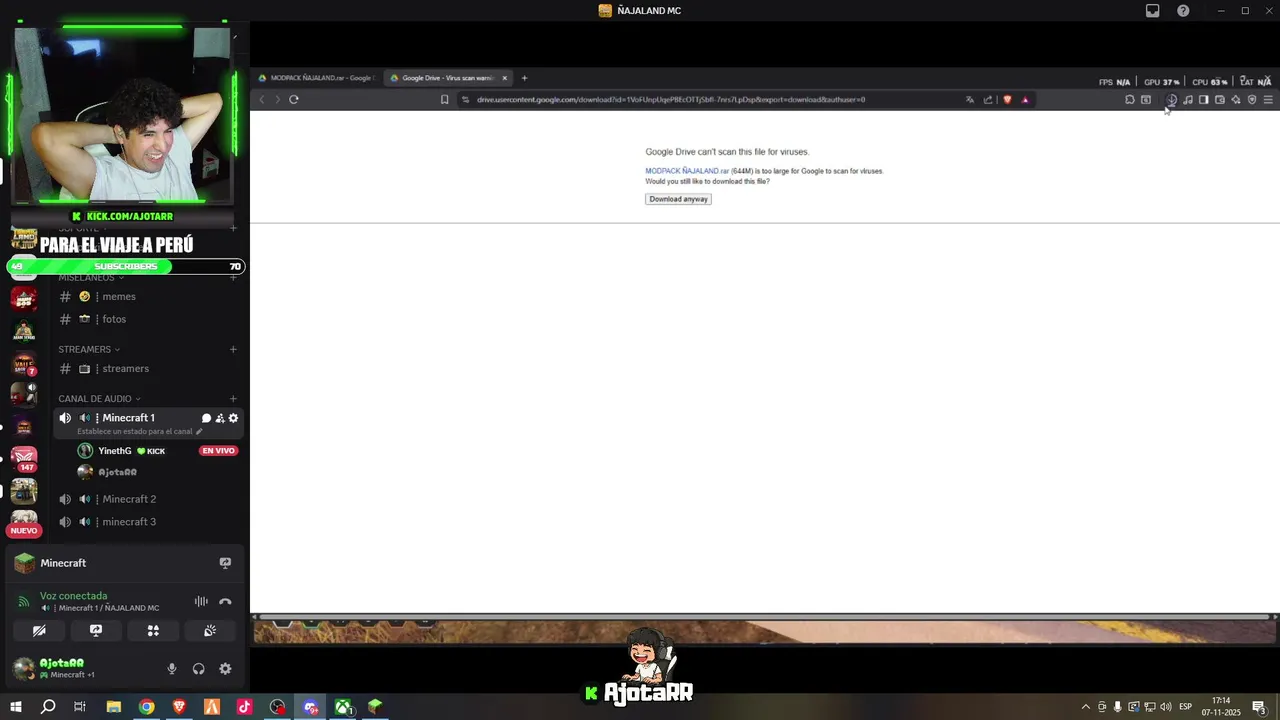
Task: Open the browser downloads icon
Action: pyautogui.click(x=1171, y=100)
